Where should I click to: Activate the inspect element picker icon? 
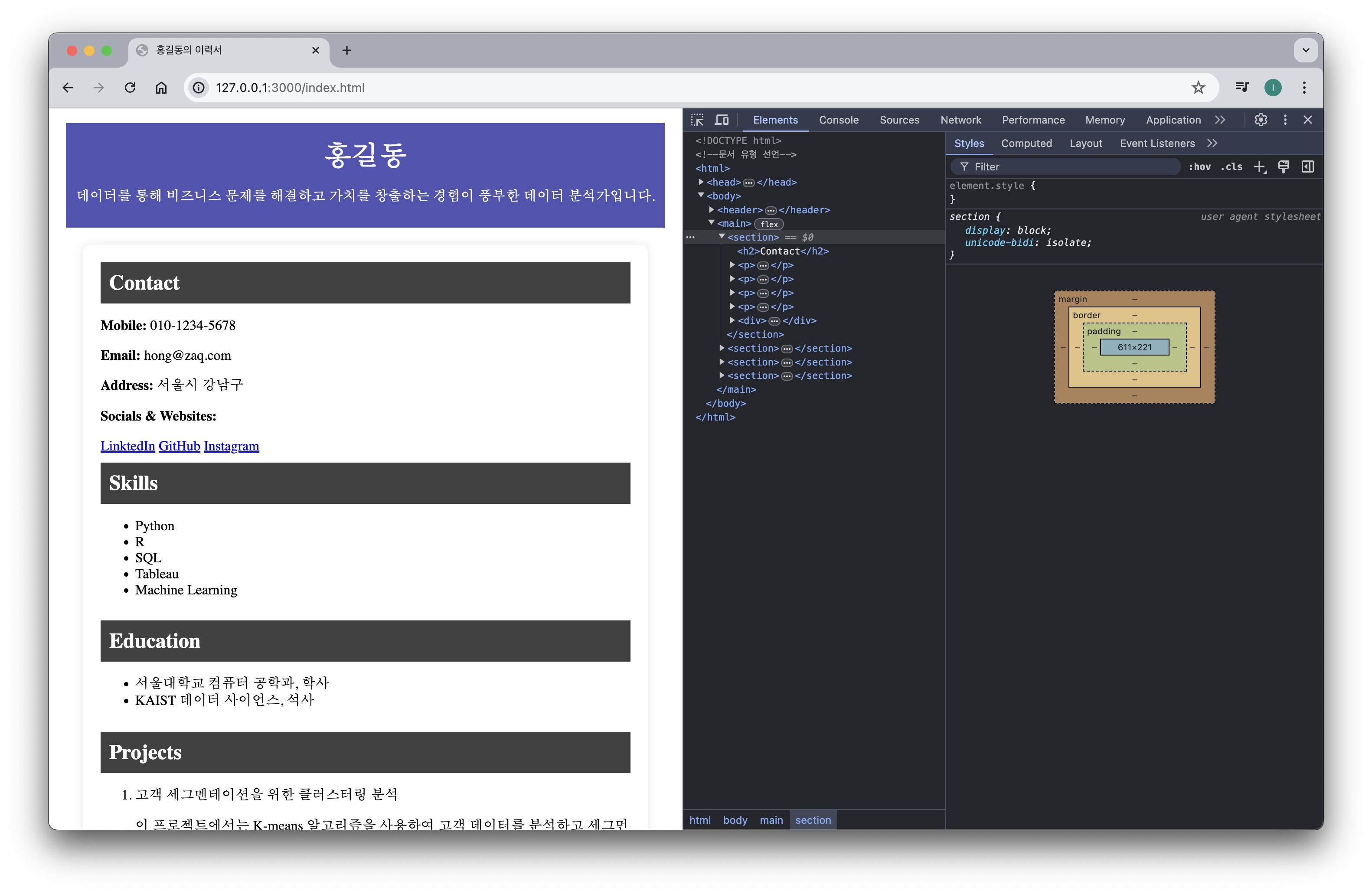(x=698, y=120)
